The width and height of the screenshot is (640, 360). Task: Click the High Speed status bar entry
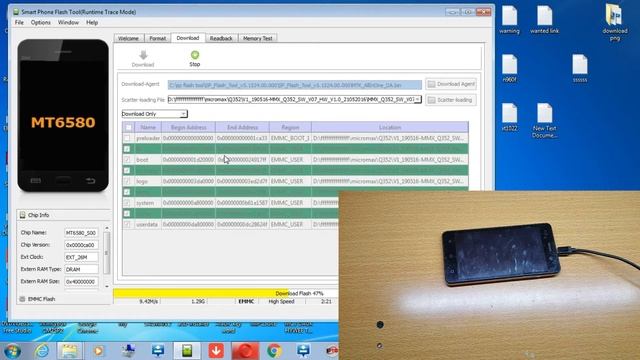tap(281, 301)
